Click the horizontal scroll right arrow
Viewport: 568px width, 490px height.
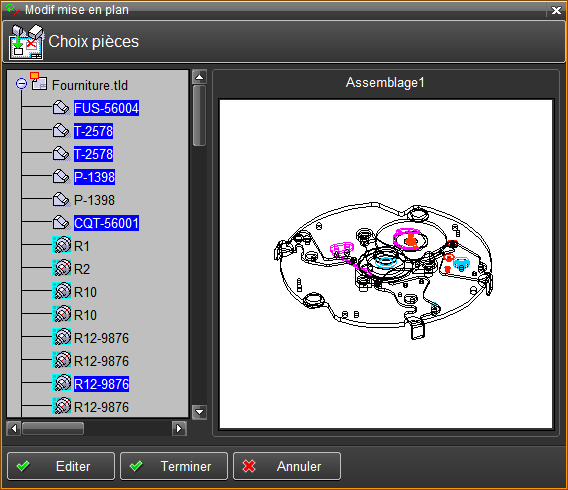pos(179,428)
